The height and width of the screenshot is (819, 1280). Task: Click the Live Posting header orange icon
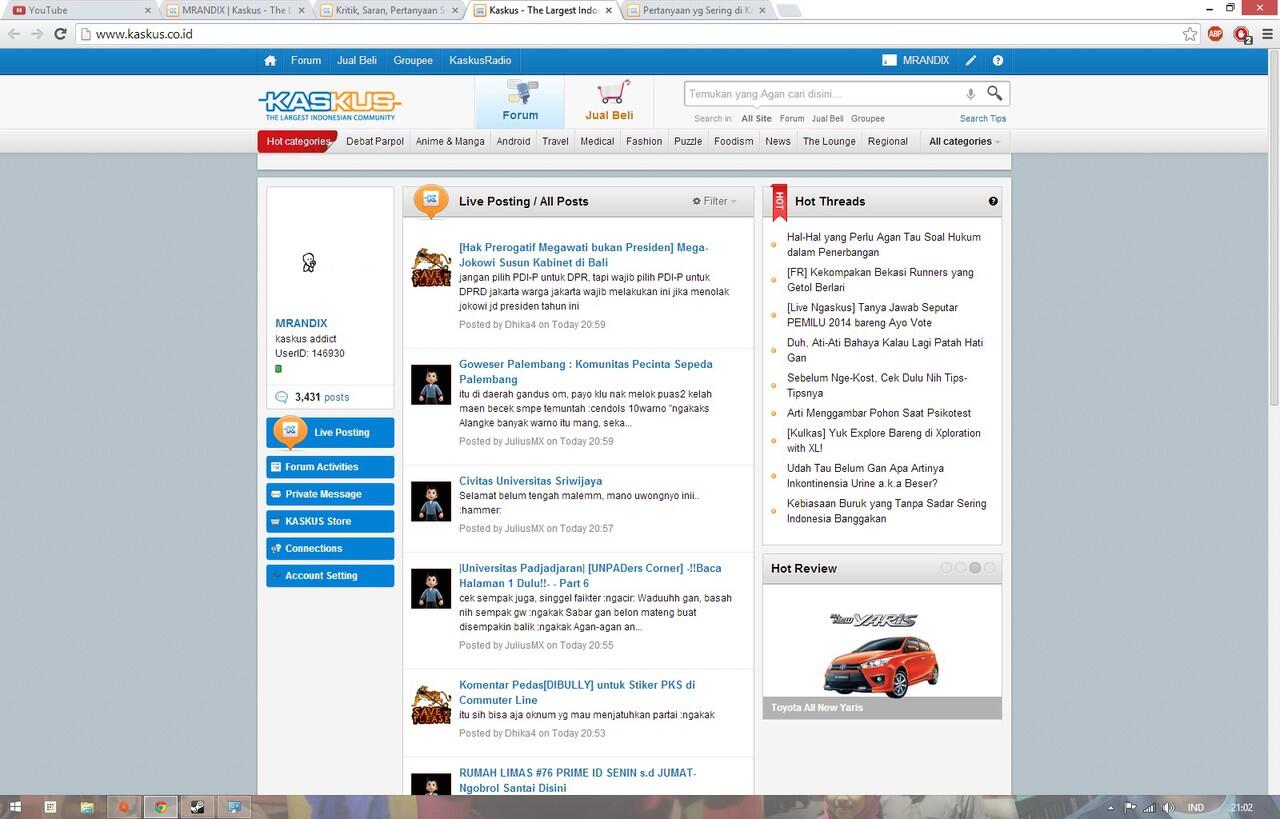point(431,201)
